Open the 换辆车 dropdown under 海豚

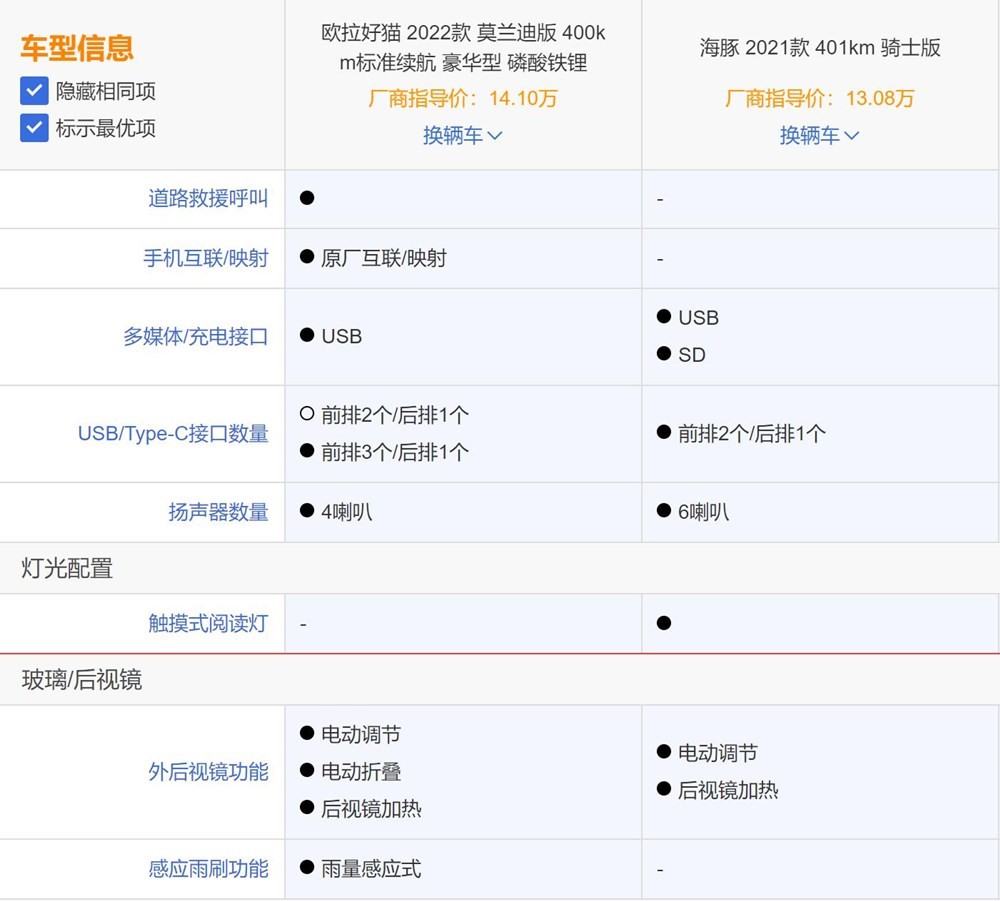click(x=819, y=135)
